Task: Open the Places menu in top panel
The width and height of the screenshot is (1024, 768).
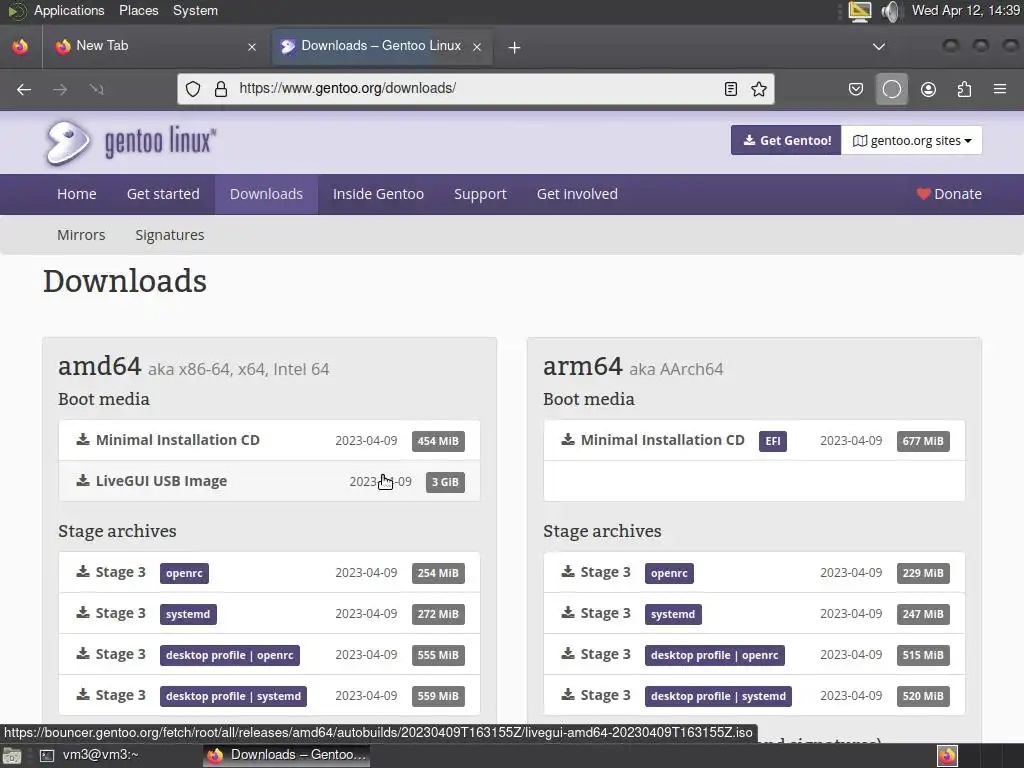Action: point(138,10)
